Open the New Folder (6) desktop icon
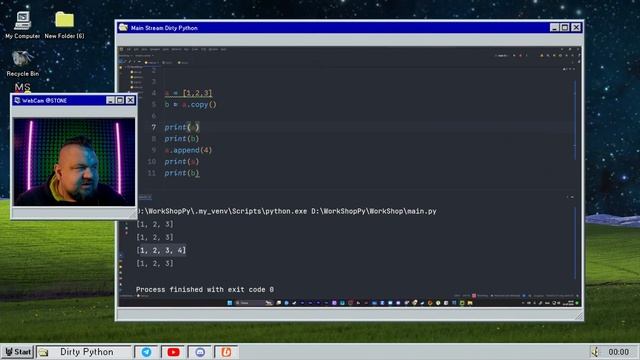This screenshot has width=640, height=360. coord(64,24)
